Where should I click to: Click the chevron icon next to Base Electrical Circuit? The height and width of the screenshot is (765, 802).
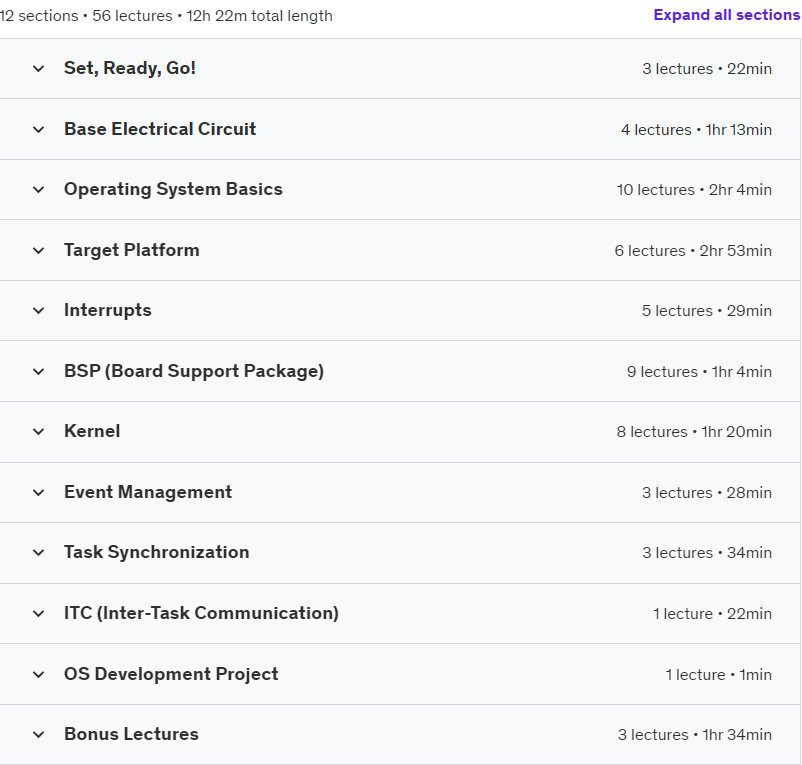point(38,129)
